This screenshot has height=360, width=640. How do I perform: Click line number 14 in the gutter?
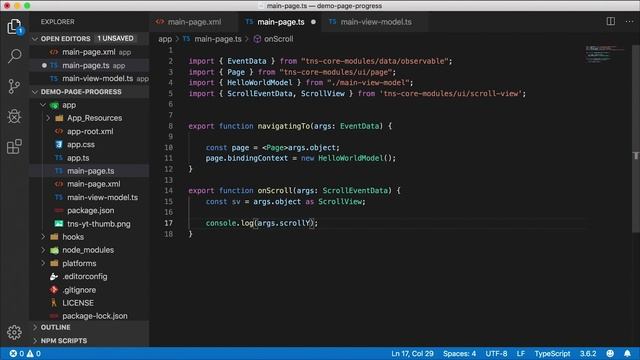click(169, 191)
